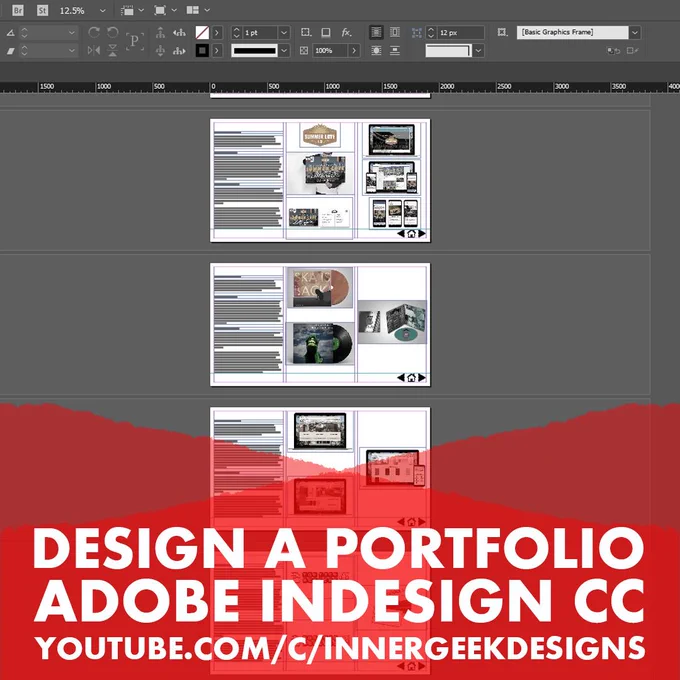
Task: Click the 12.5% zoom level field
Action: [72, 10]
